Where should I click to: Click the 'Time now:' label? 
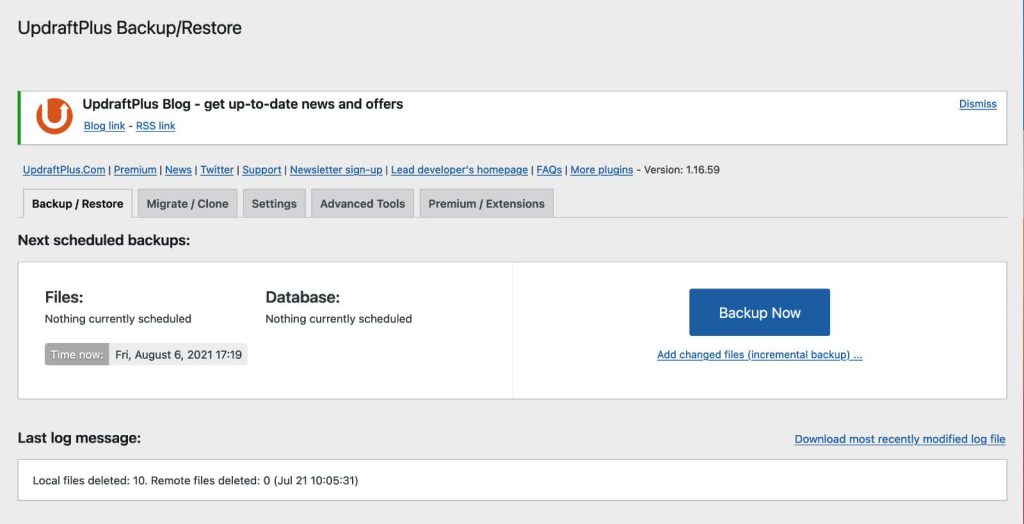[x=77, y=355]
